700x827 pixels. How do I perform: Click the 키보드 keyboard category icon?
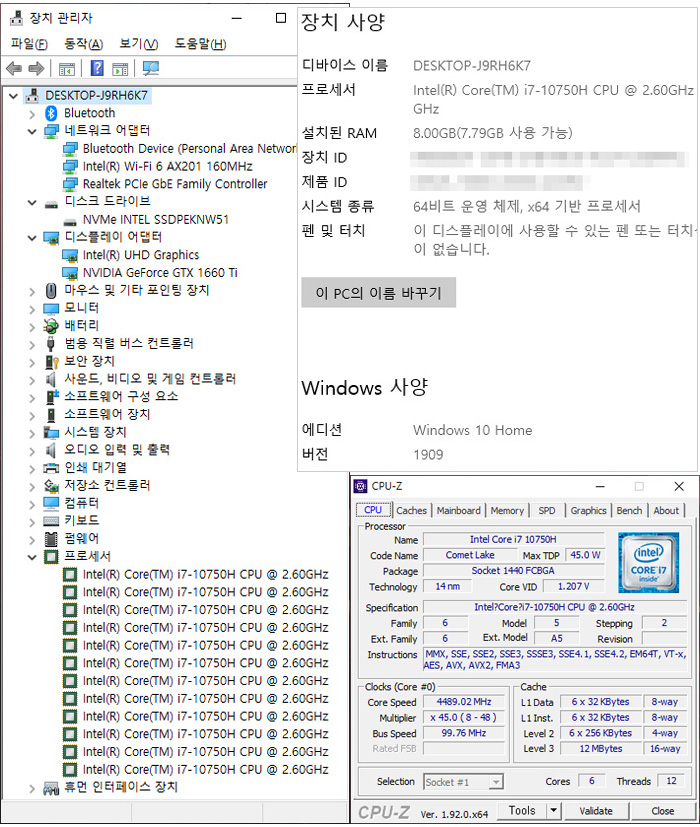51,521
